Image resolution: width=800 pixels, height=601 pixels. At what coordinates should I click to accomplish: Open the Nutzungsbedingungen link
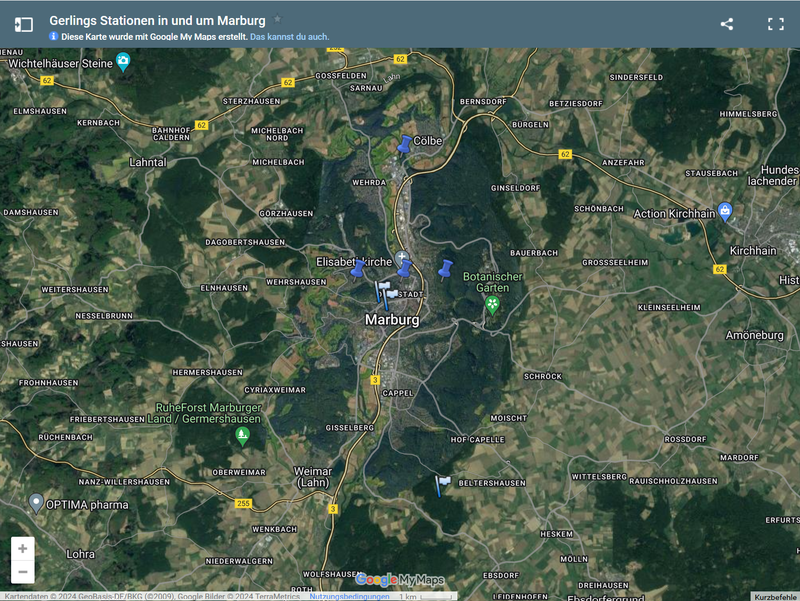pos(349,596)
